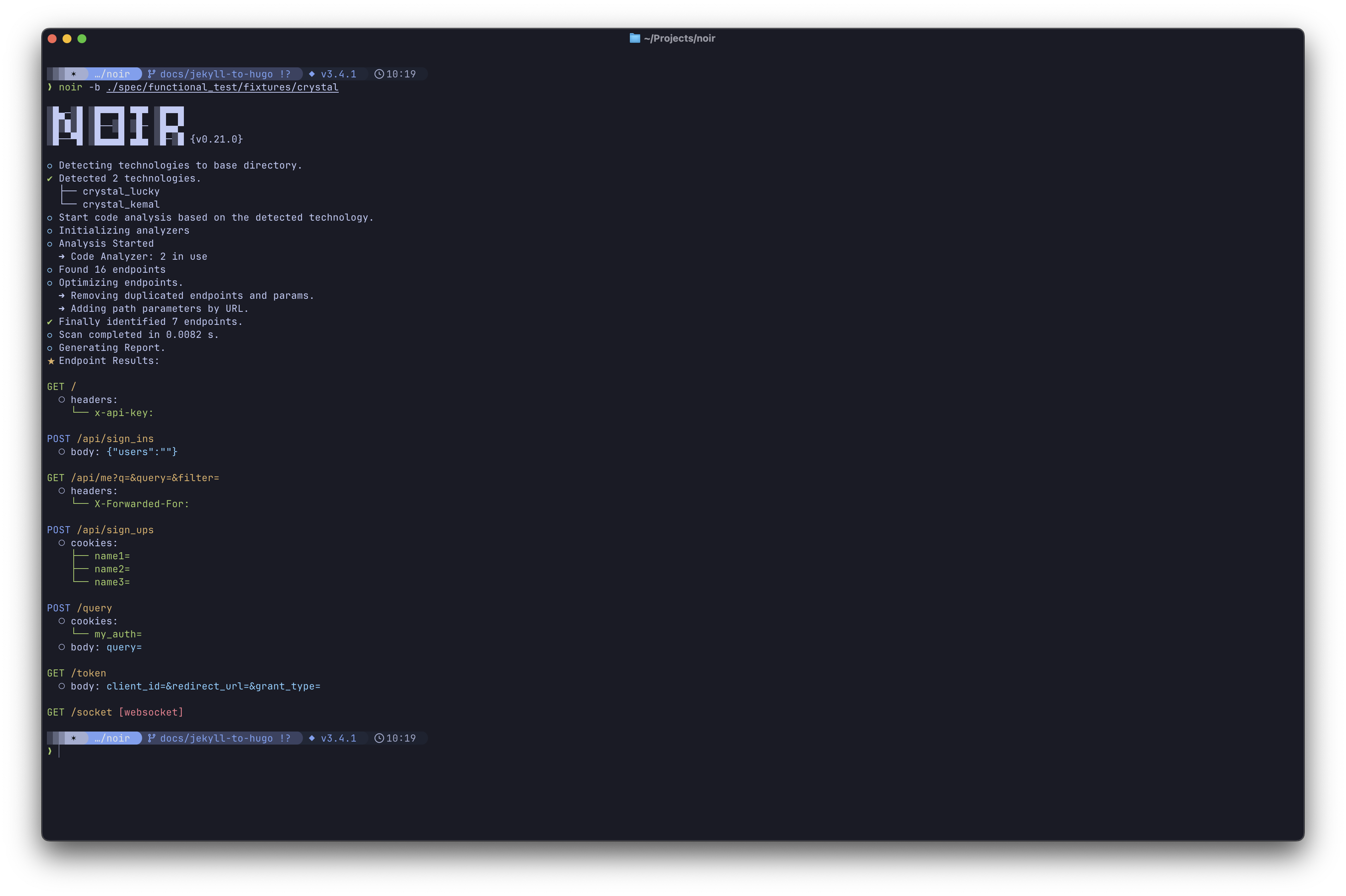
Task: Click Adding path parameters by URL line
Action: click(x=159, y=308)
